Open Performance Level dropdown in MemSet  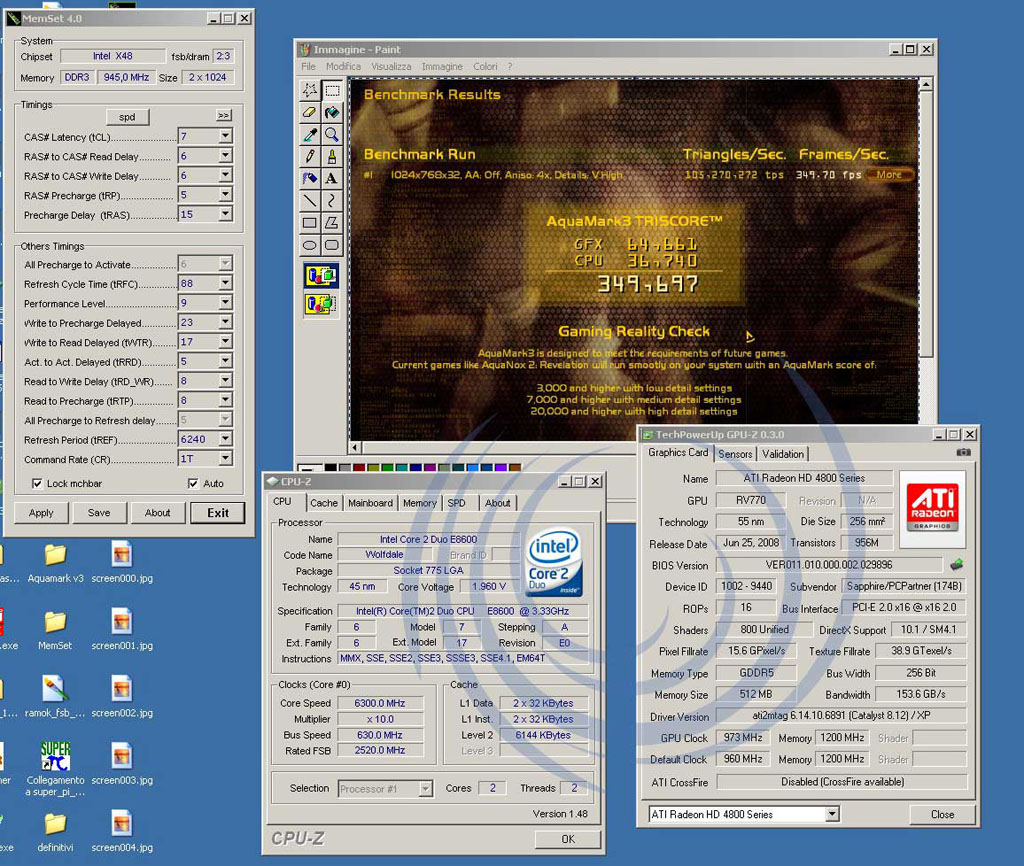tap(225, 303)
